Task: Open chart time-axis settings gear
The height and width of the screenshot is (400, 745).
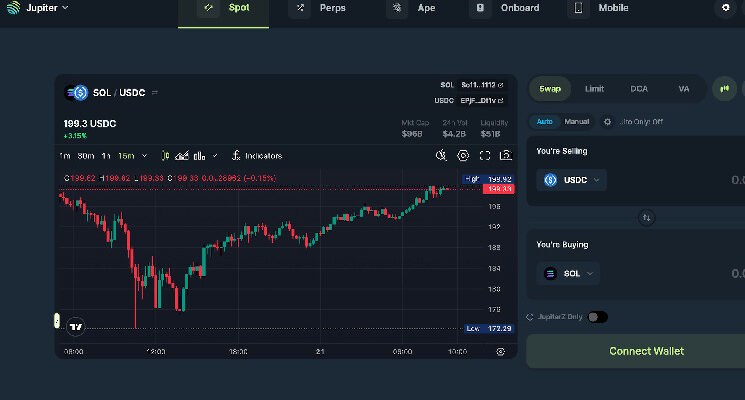Action: coord(500,352)
